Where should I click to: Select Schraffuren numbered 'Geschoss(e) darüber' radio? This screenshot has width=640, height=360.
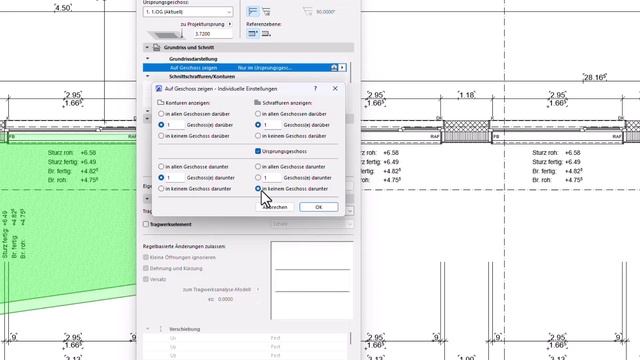tap(258, 124)
